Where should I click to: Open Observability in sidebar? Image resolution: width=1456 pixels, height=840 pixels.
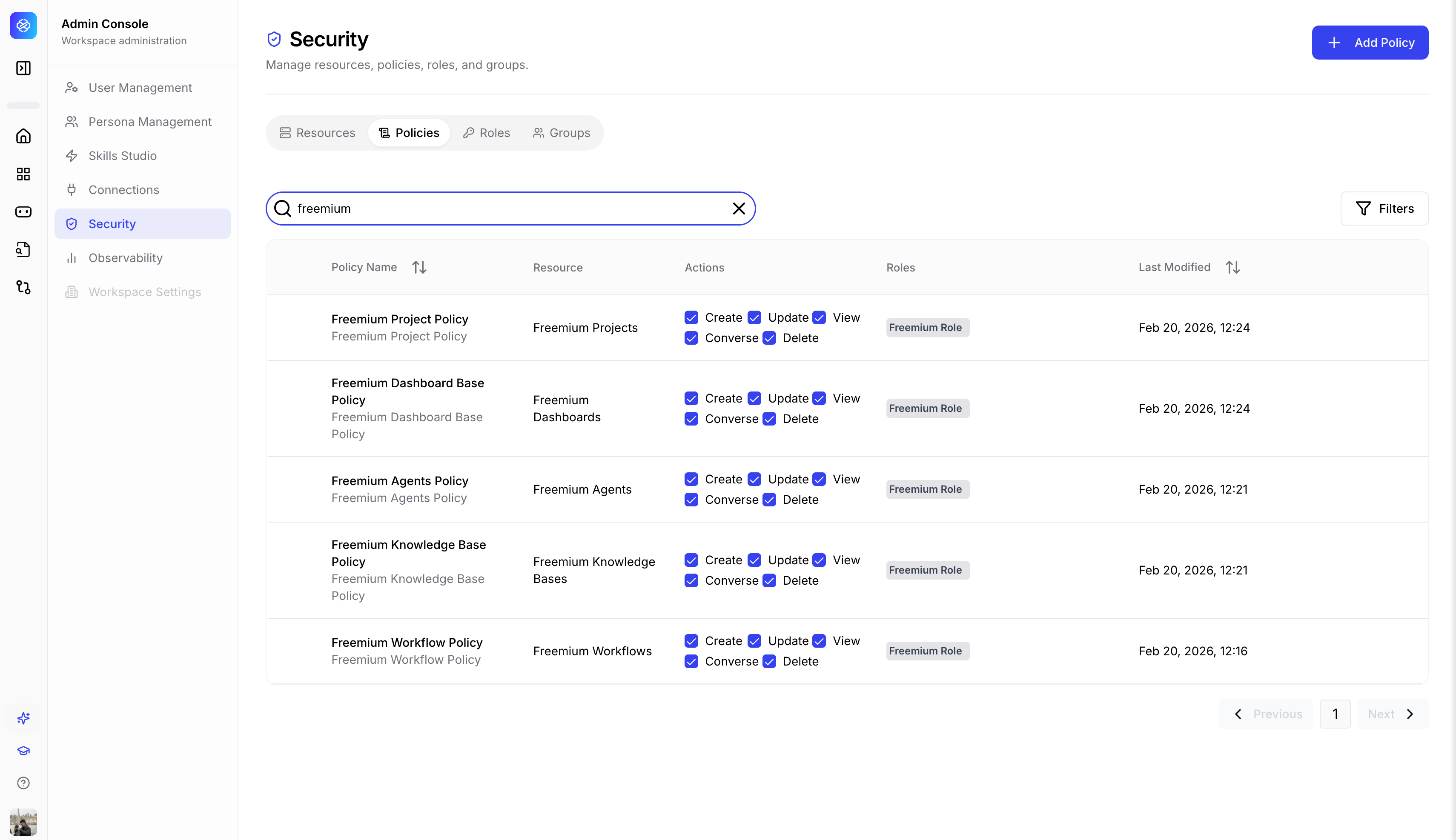tap(143, 258)
